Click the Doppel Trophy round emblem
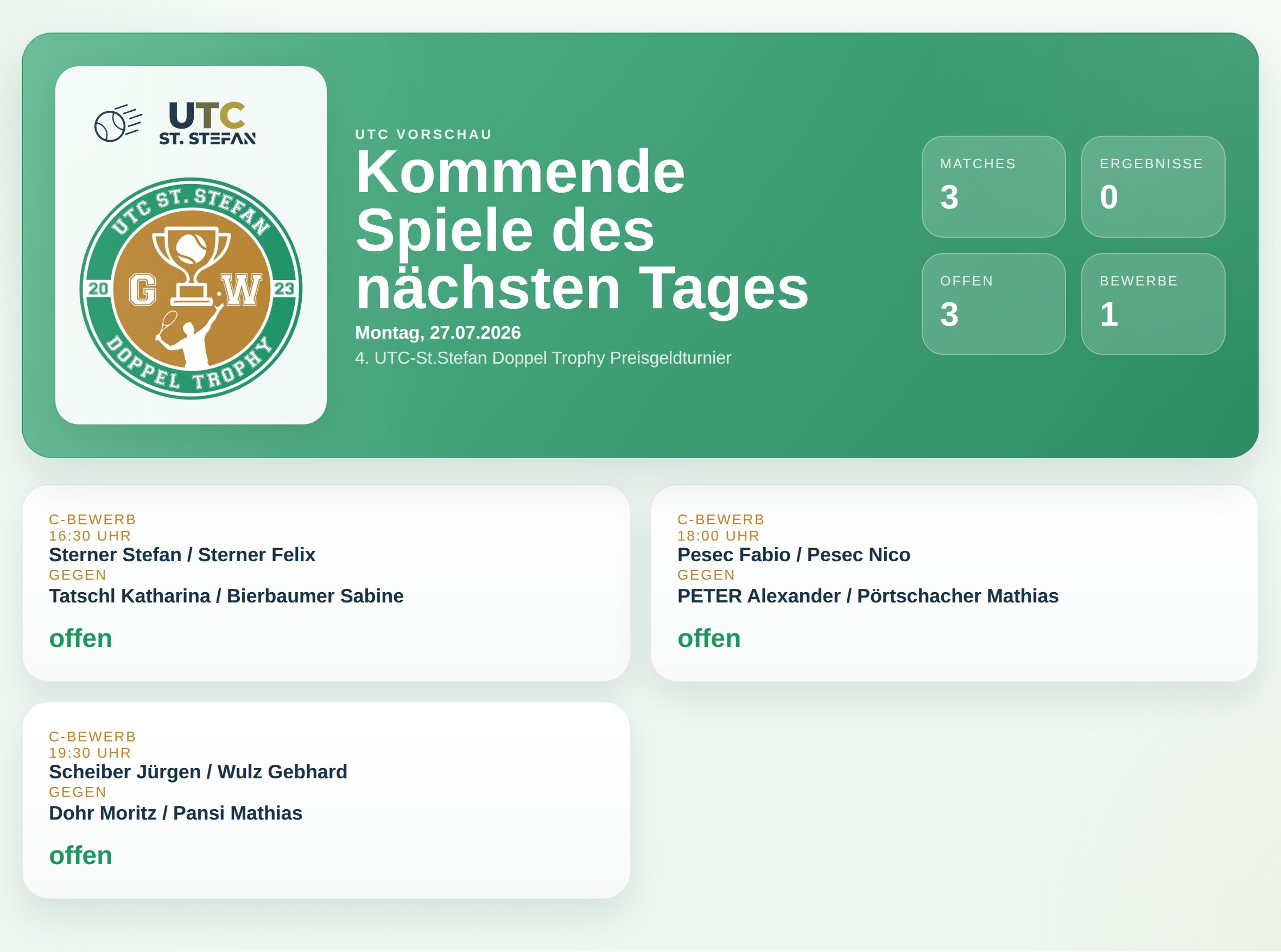Image resolution: width=1281 pixels, height=952 pixels. tap(191, 288)
